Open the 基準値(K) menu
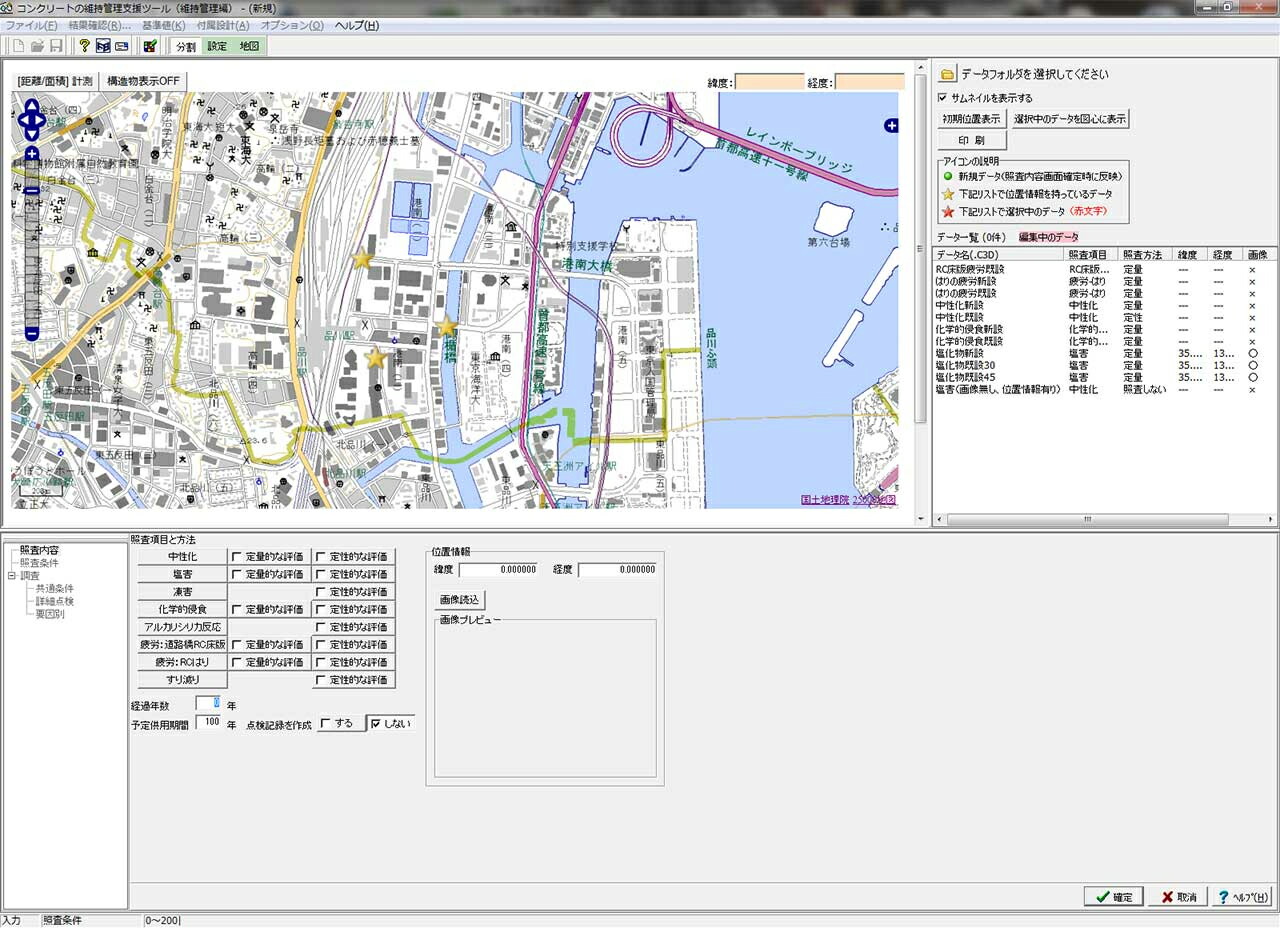This screenshot has height=928, width=1280. click(x=164, y=25)
